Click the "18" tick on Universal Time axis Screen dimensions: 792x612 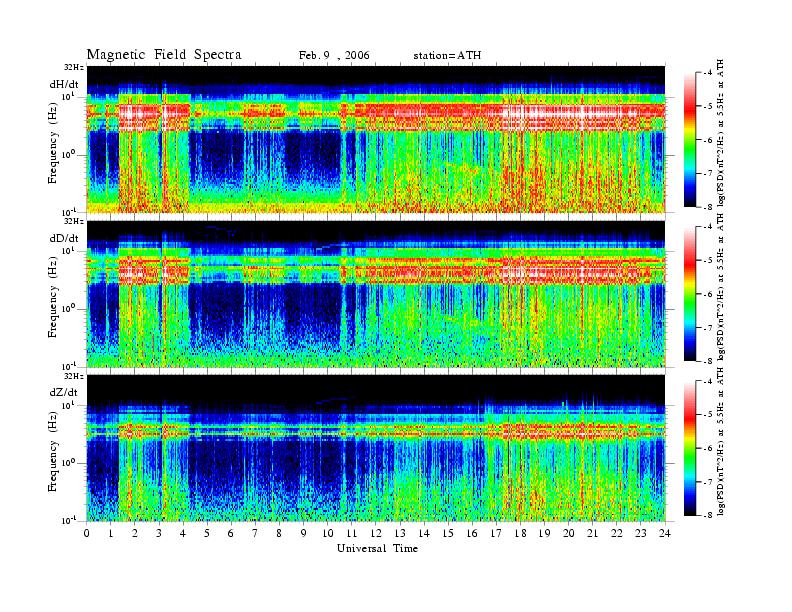[520, 533]
